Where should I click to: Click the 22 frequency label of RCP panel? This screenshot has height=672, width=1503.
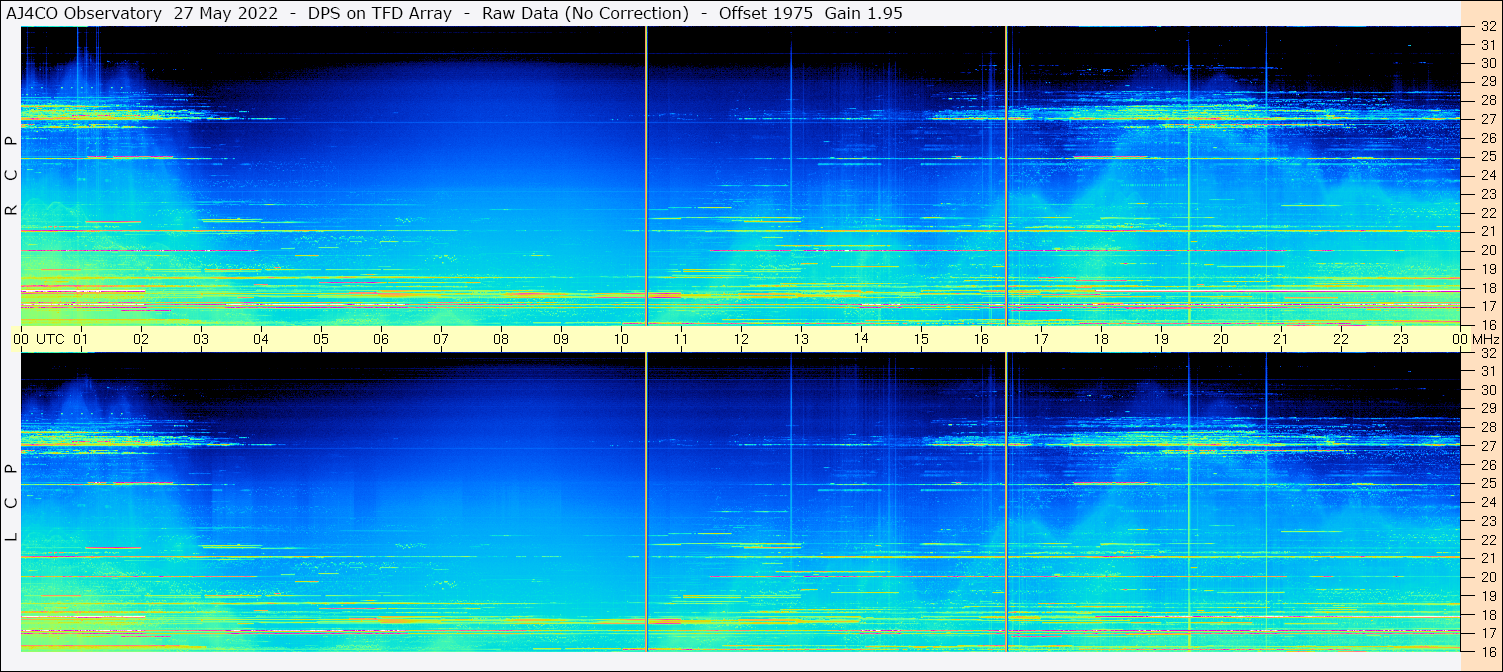point(1487,213)
